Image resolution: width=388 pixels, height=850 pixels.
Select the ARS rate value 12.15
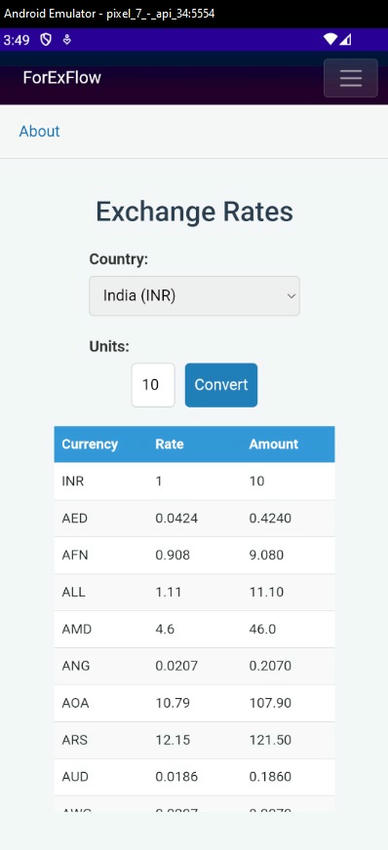[173, 740]
